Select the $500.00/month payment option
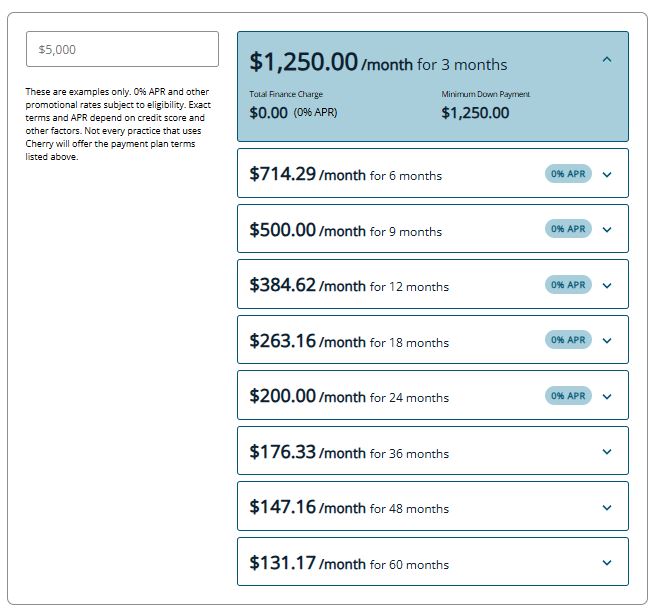The width and height of the screenshot is (654, 613). (345, 230)
